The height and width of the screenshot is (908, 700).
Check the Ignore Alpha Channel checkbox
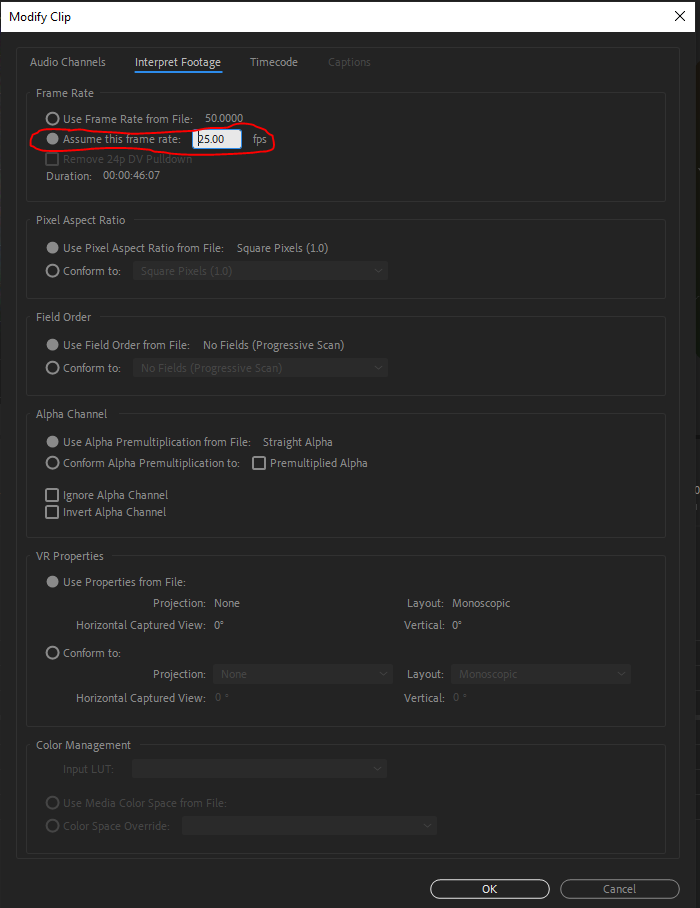[x=51, y=494]
